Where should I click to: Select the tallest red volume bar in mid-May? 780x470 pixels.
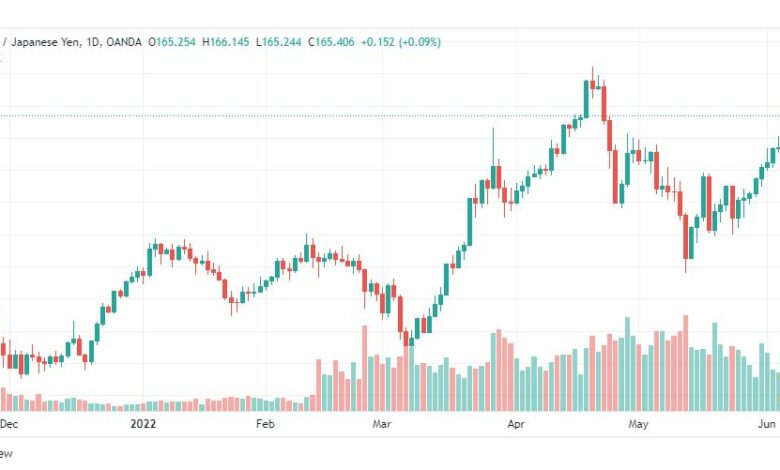pyautogui.click(x=685, y=363)
